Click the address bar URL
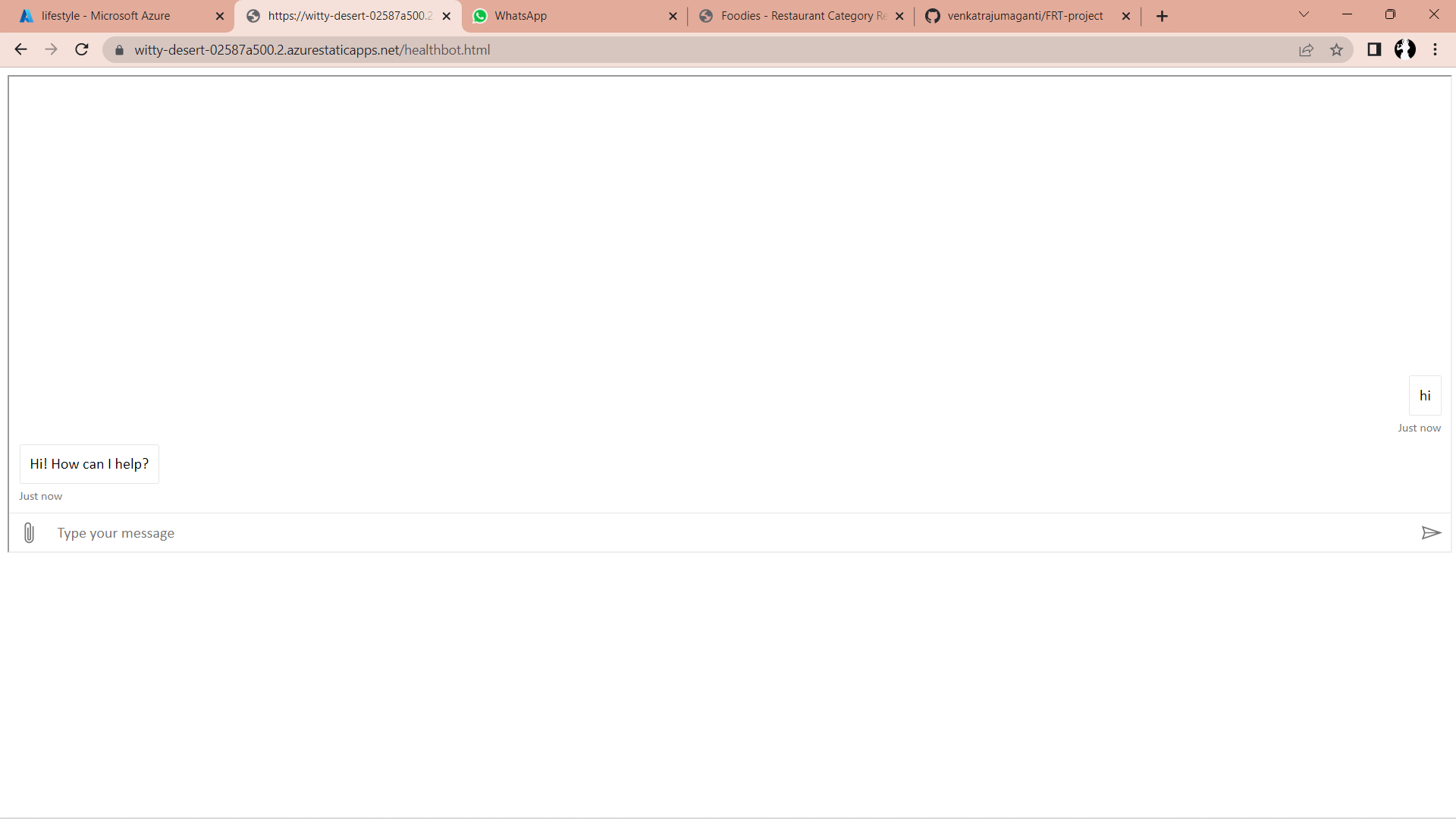1456x819 pixels. 312,50
